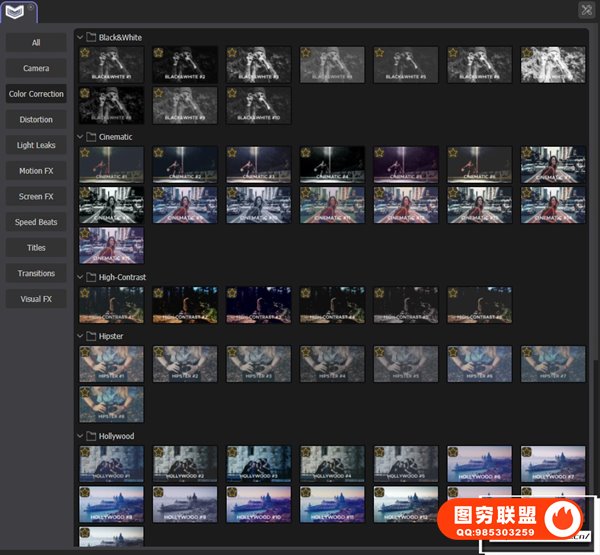Click the favorite star on Black&White #1
Image resolution: width=600 pixels, height=555 pixels.
click(85, 53)
